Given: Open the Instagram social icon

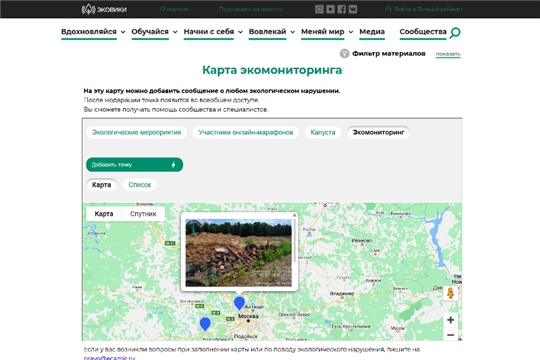Looking at the screenshot, I should point(319,9).
